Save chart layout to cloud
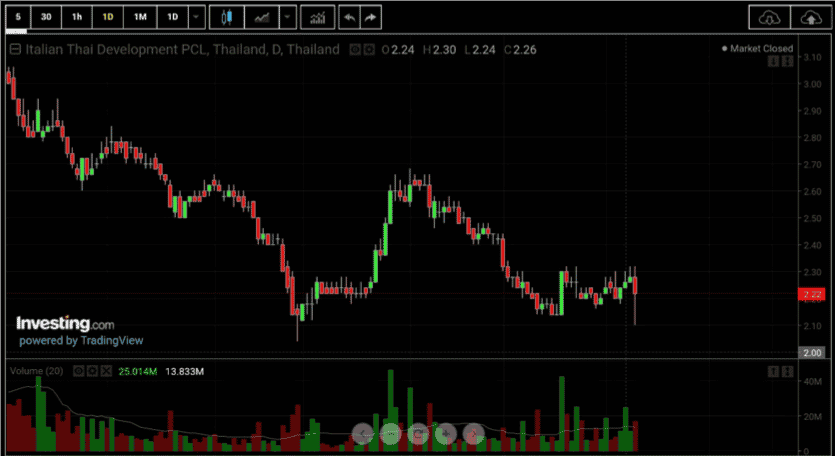Screen dimensions: 835x456 click(811, 18)
